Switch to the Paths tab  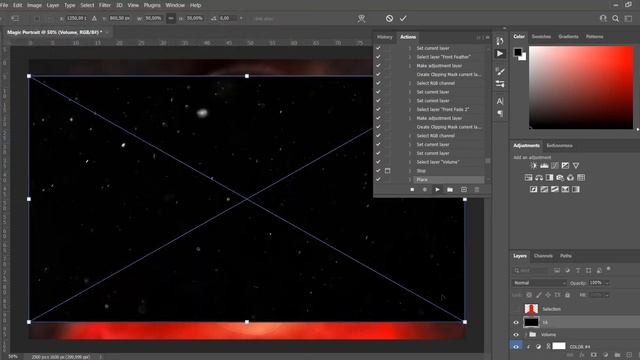click(566, 256)
